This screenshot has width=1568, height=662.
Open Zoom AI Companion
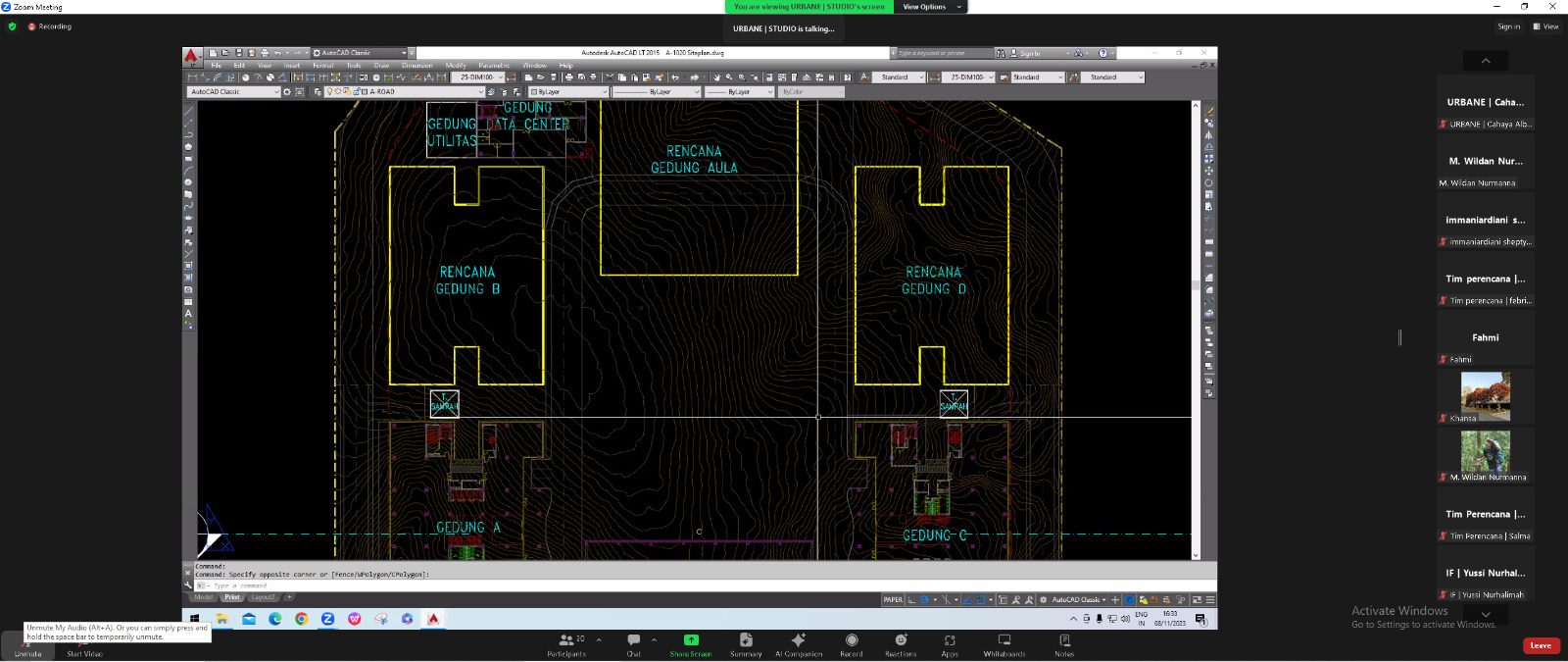(799, 640)
